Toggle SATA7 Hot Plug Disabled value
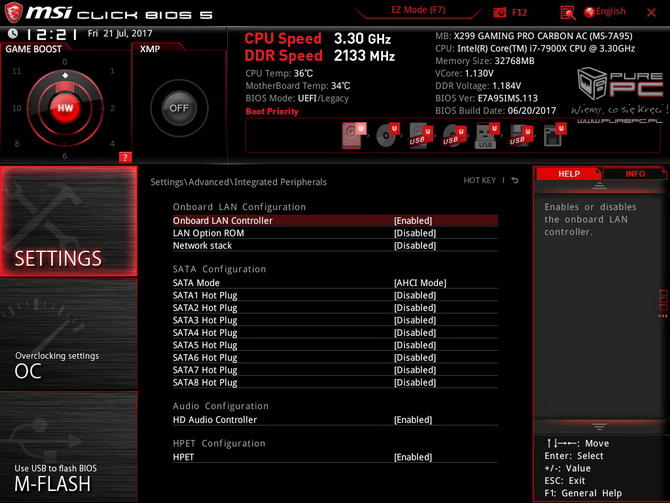 415,370
